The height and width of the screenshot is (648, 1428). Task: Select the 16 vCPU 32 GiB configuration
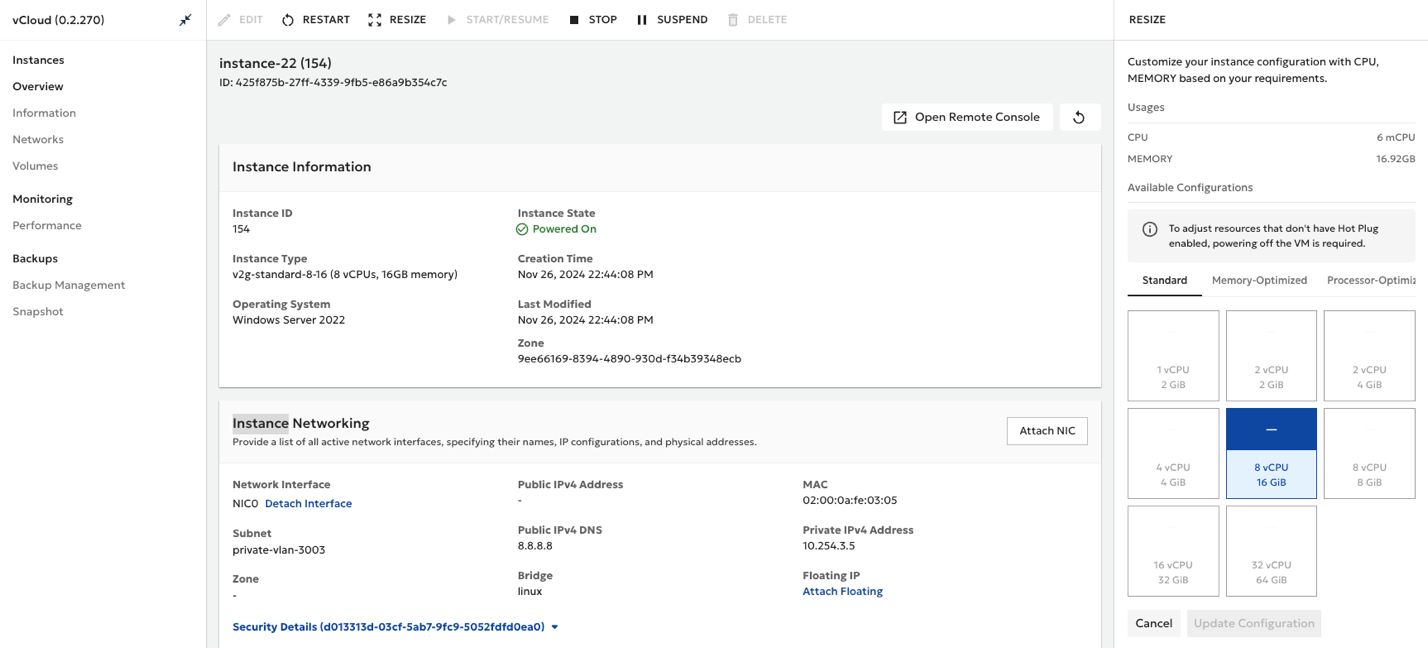coord(1173,551)
